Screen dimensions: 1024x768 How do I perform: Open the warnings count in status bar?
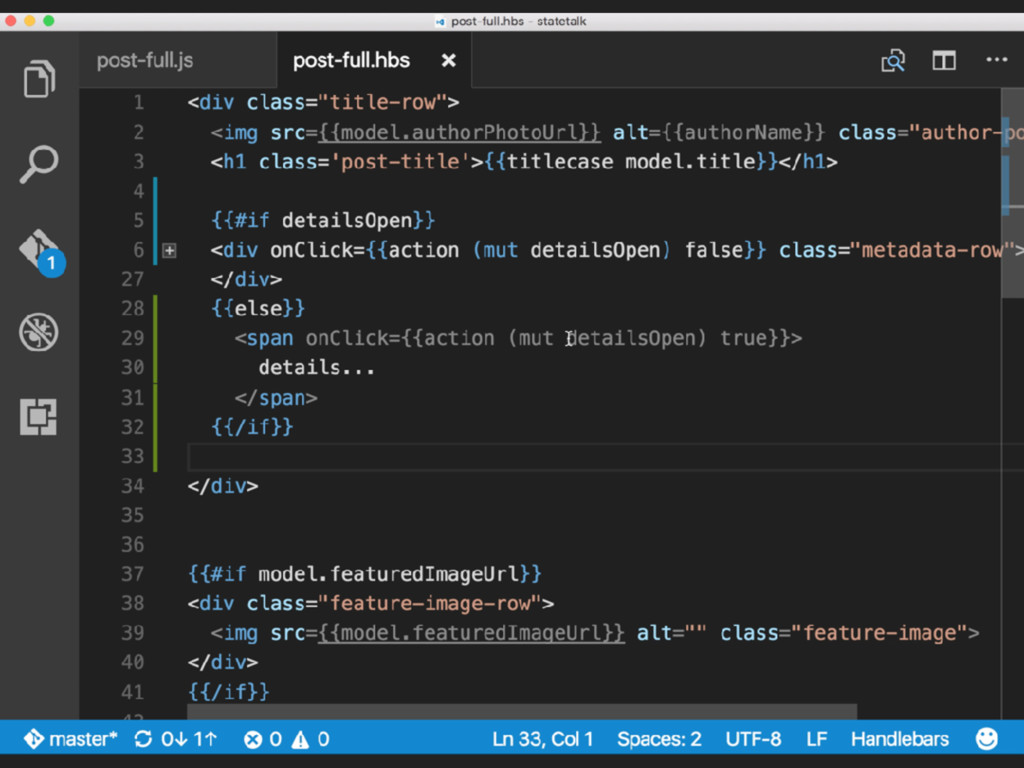pos(310,739)
